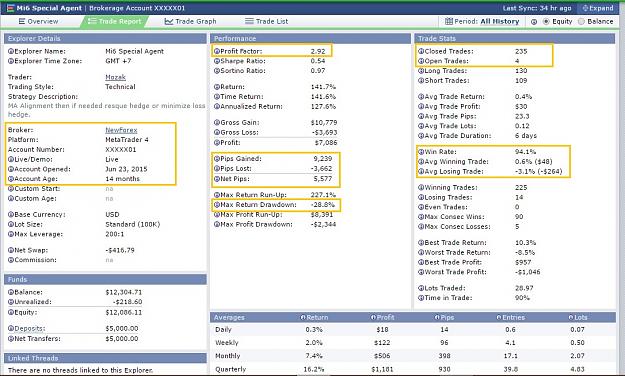Switch to the Overview tab
Image resolution: width=625 pixels, height=376 pixels.
38,22
